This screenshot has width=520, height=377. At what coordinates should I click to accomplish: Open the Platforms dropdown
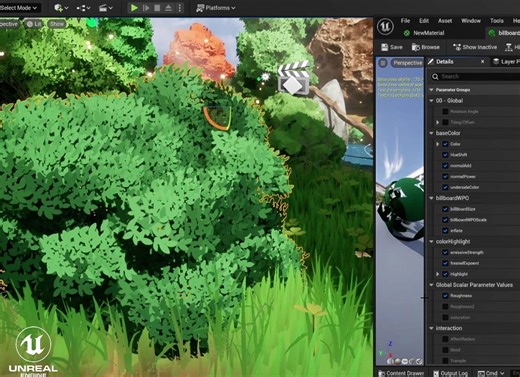point(216,8)
